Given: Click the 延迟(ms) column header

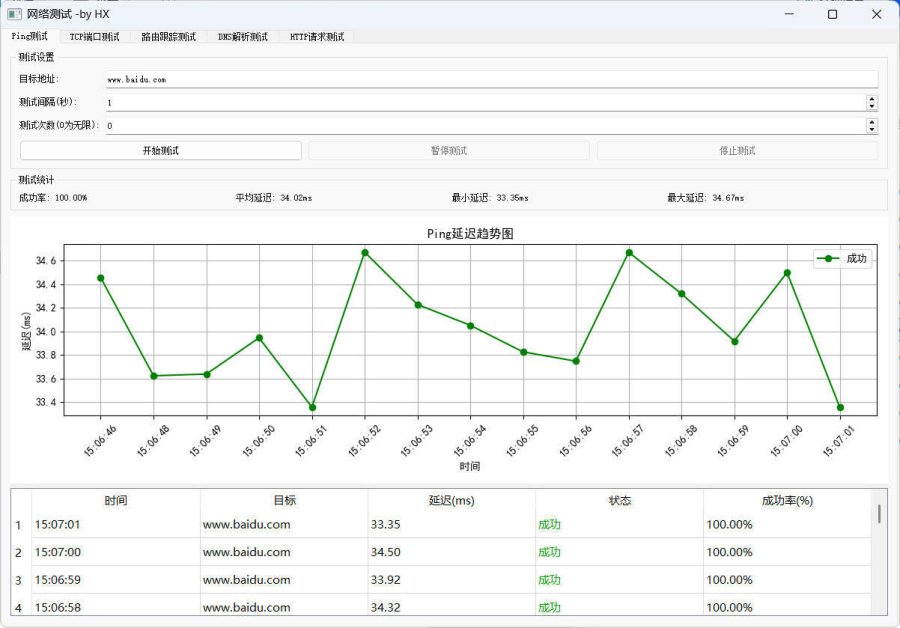Looking at the screenshot, I should (x=451, y=500).
